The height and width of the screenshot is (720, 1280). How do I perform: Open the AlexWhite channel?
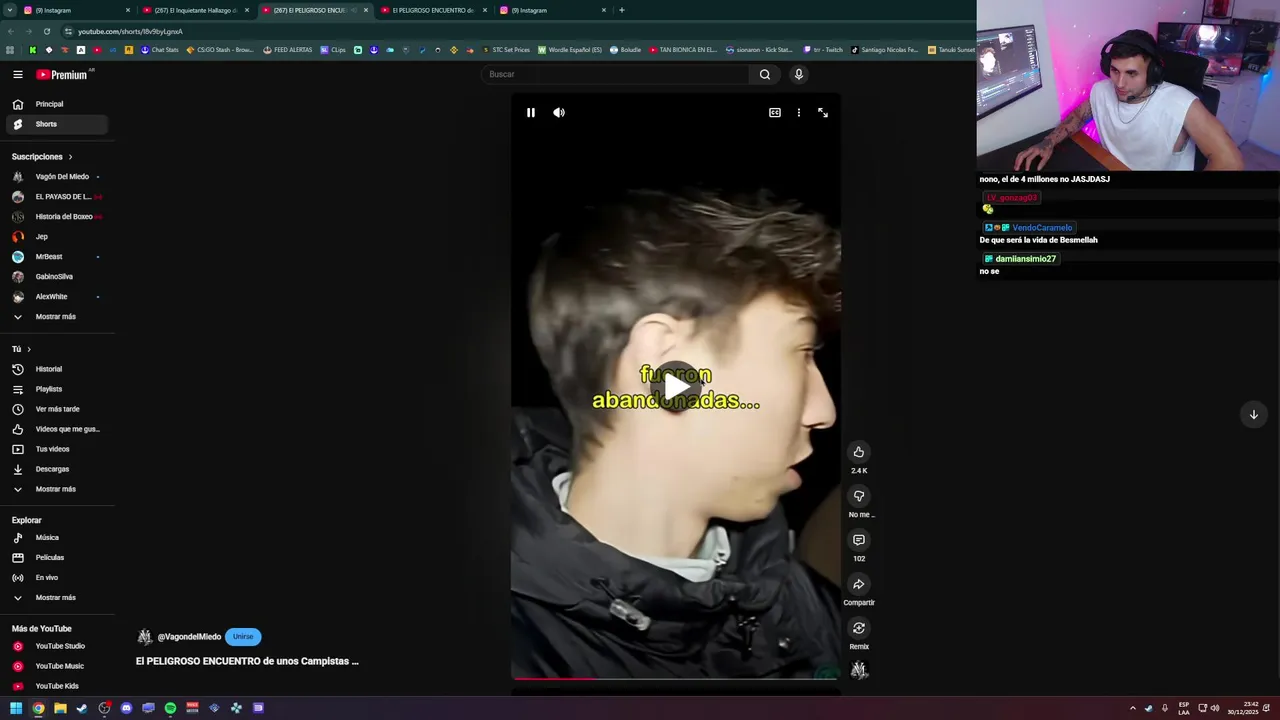click(x=57, y=297)
